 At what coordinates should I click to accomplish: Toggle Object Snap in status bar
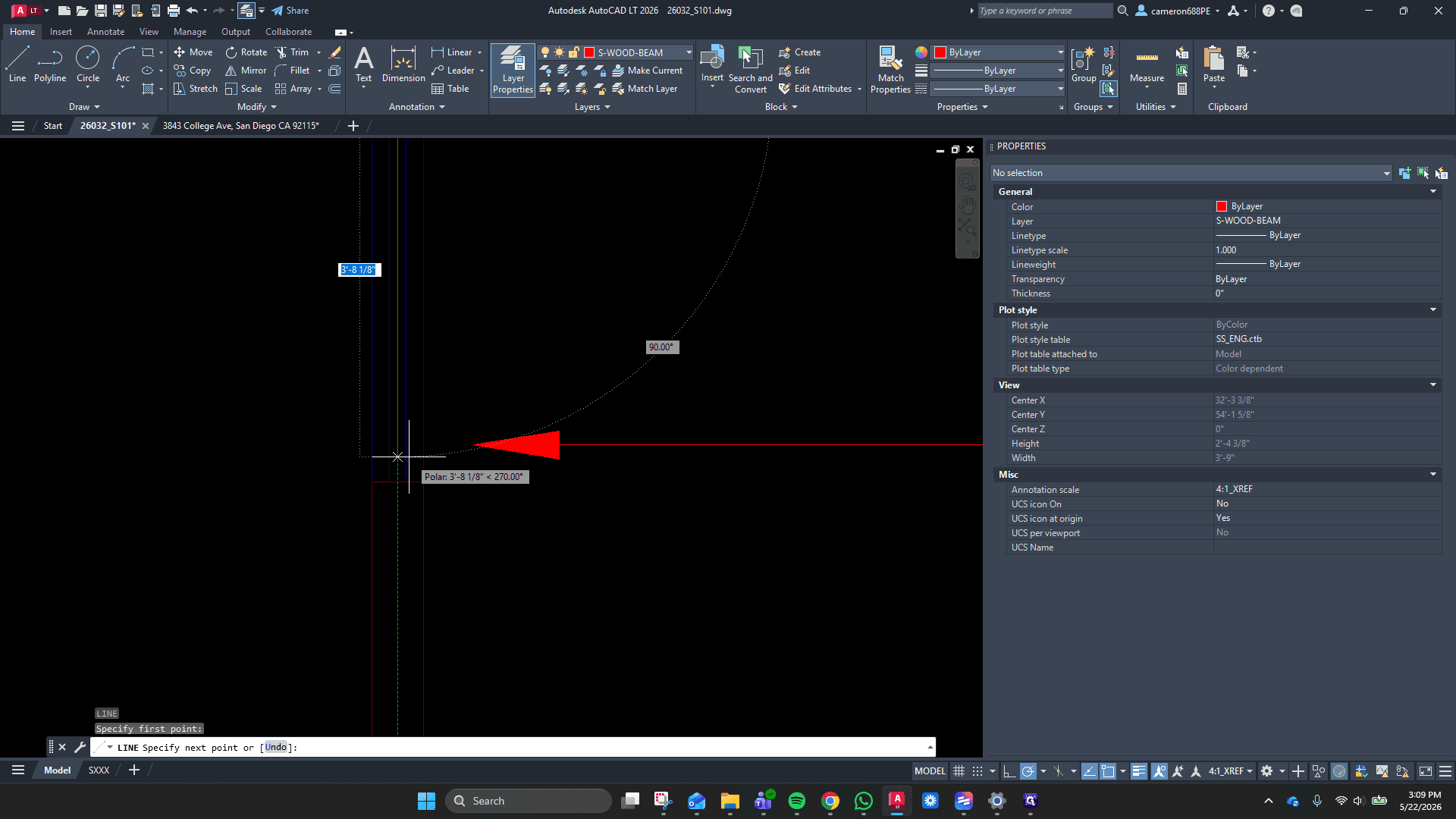click(x=1108, y=771)
